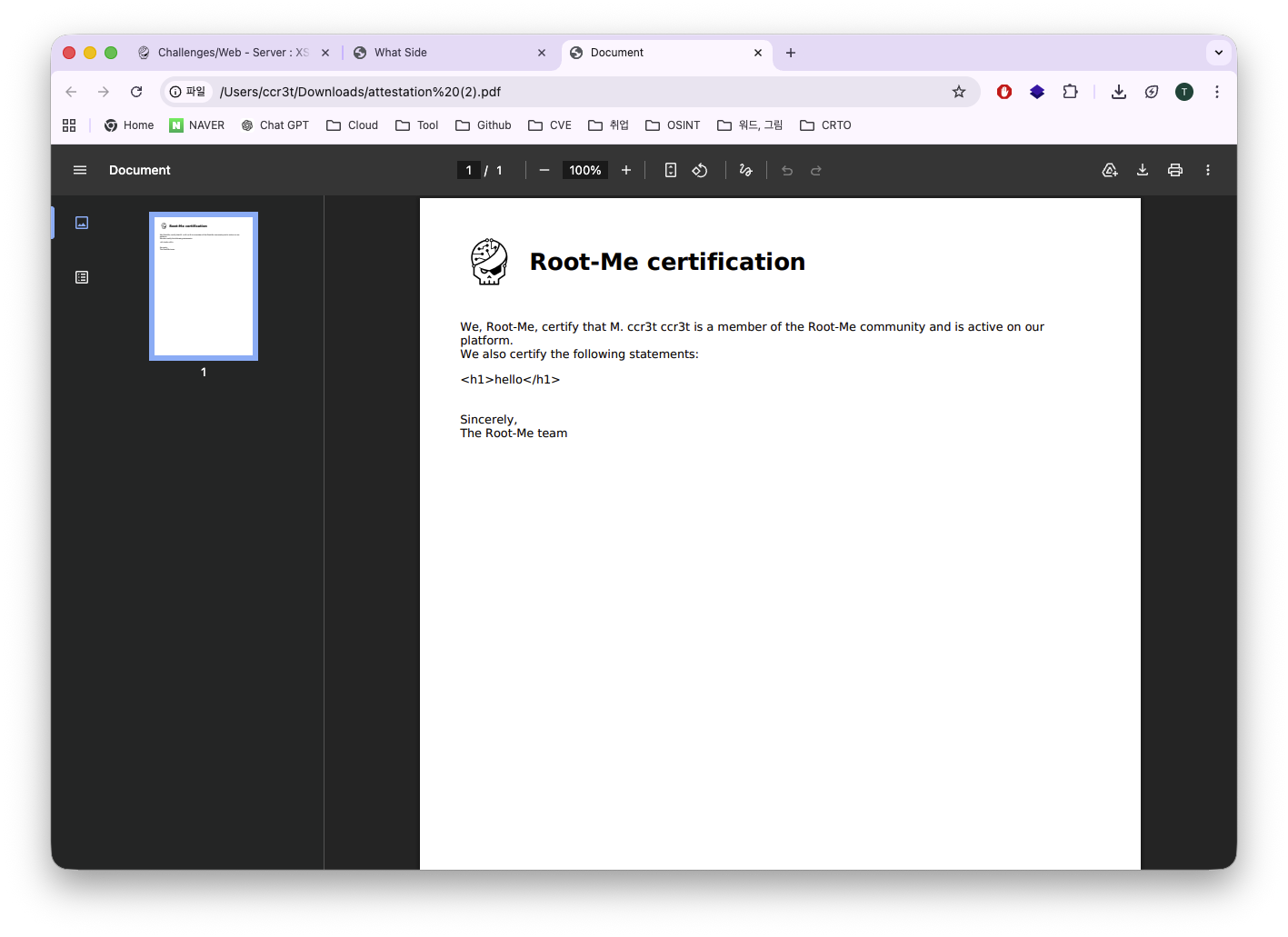Viewport: 1288px width, 937px height.
Task: Open the Home bookmark
Action: pyautogui.click(x=129, y=125)
